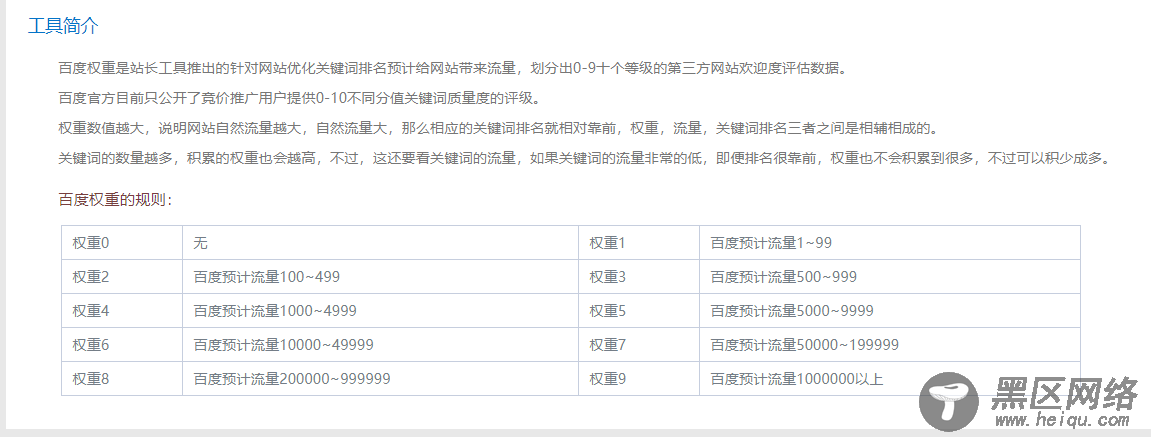Click the cell 百度预计流量200000~999999

[x=380, y=379]
